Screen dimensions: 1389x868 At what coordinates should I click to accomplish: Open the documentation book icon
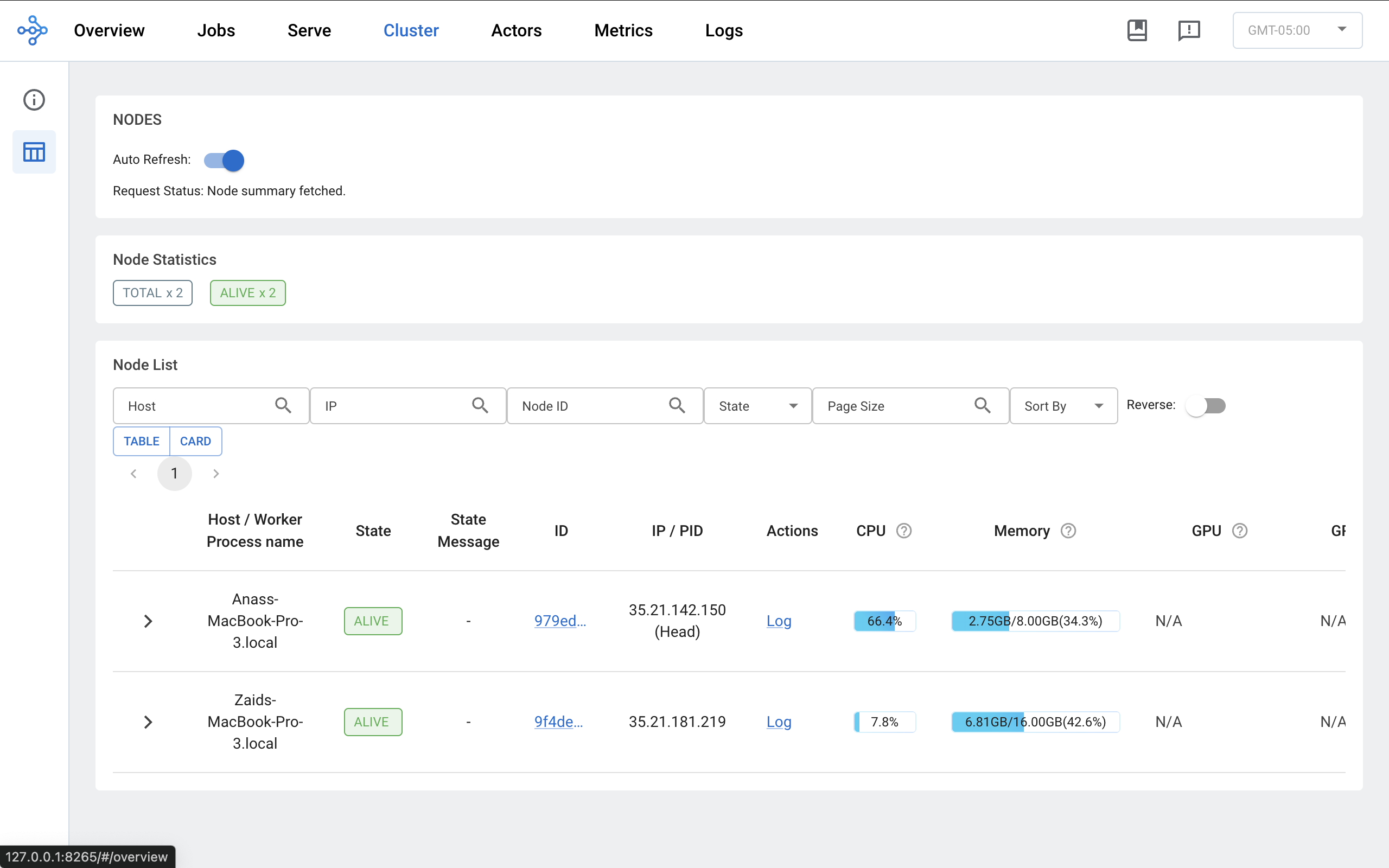point(1137,30)
